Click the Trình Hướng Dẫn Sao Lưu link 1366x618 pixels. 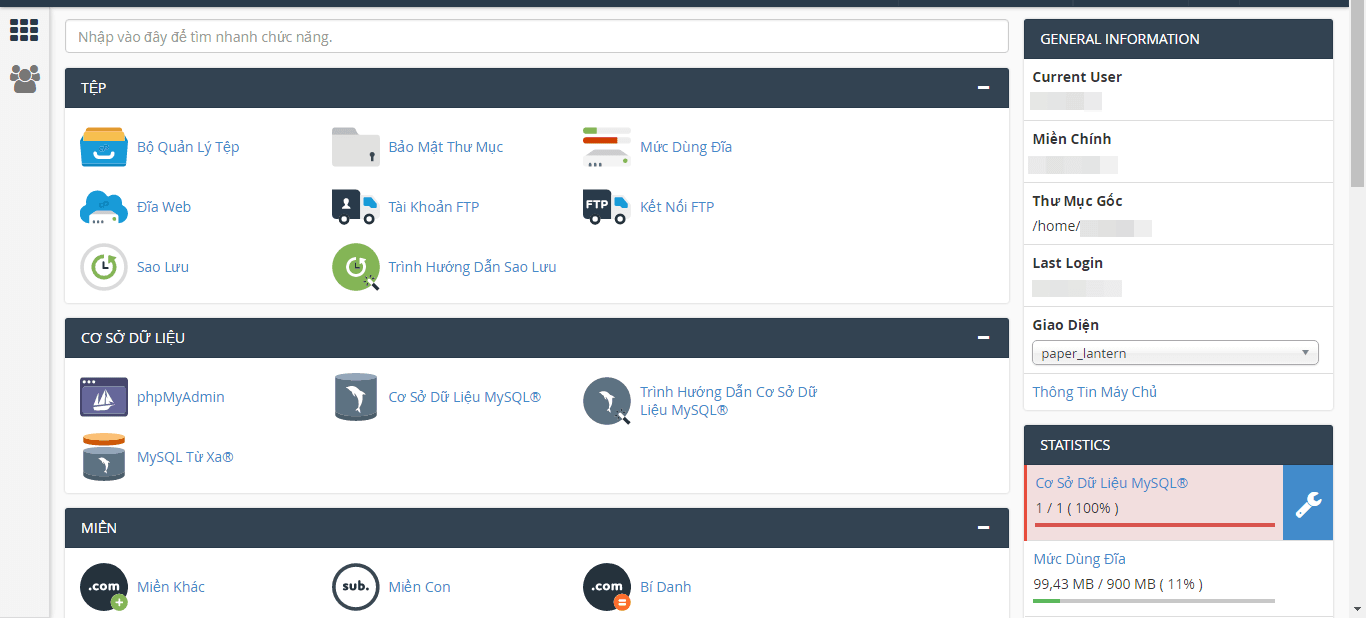(x=472, y=267)
